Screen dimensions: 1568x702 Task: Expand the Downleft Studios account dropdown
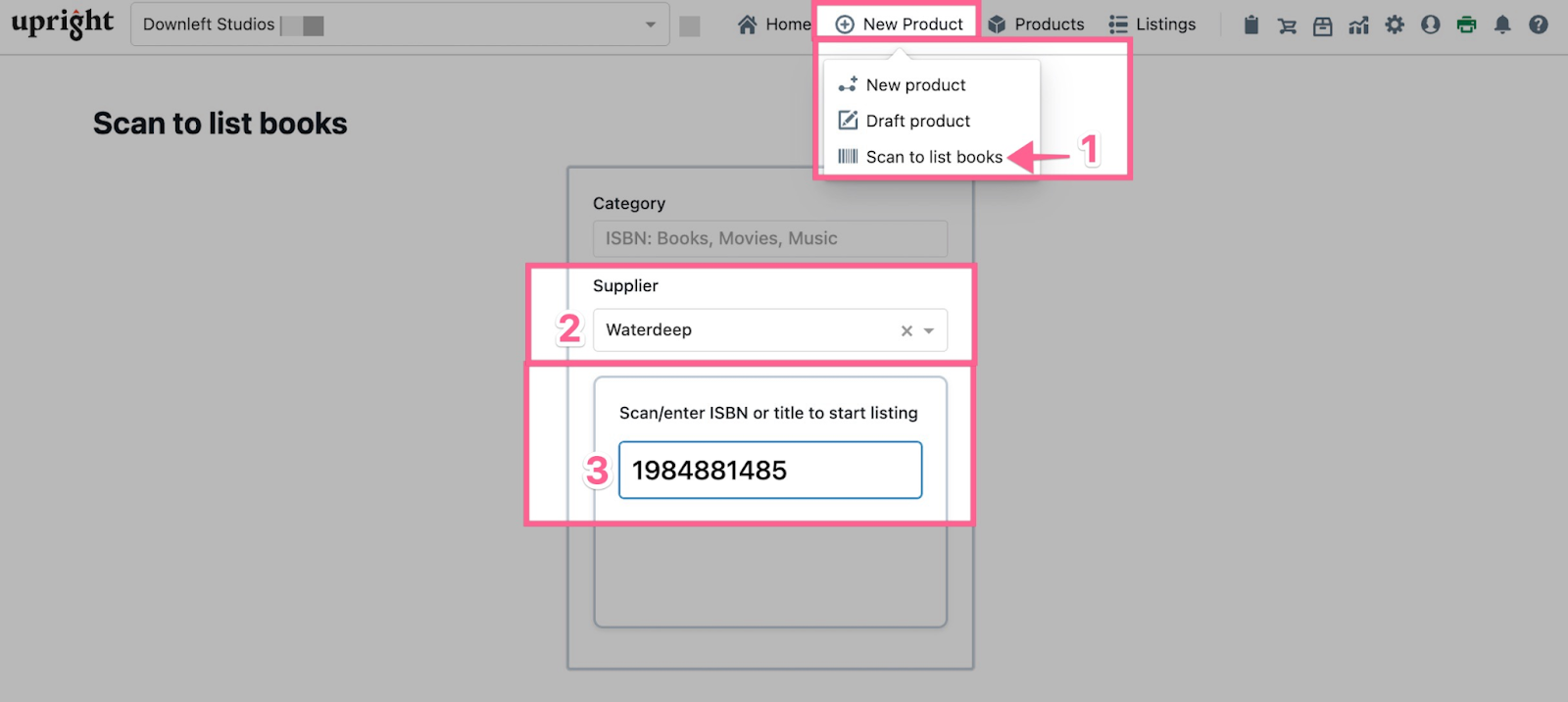(x=650, y=25)
